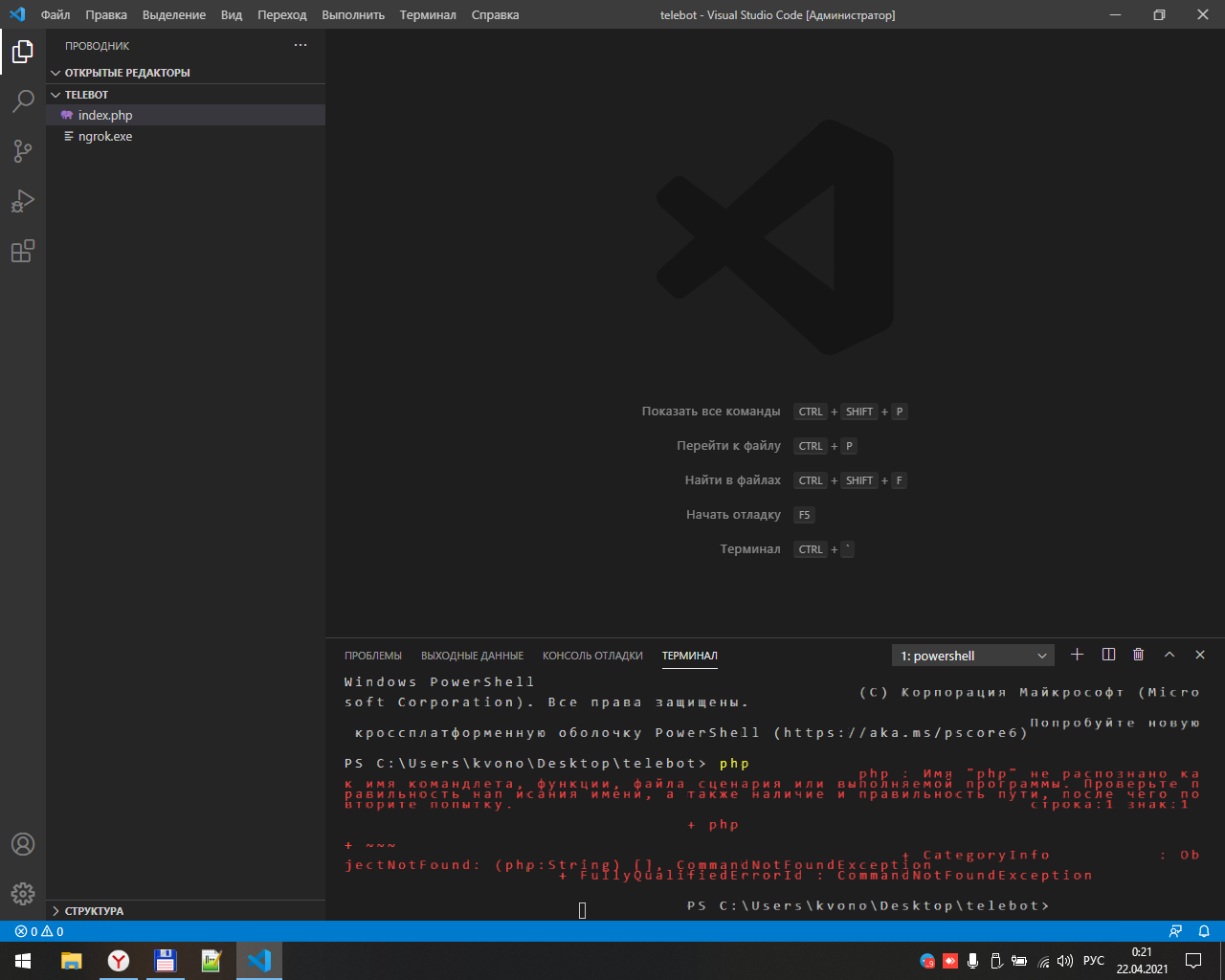Viewport: 1225px width, 980px height.
Task: Switch to the ВЫХОДНЫЕ ДАННЫЕ tab
Action: [472, 656]
